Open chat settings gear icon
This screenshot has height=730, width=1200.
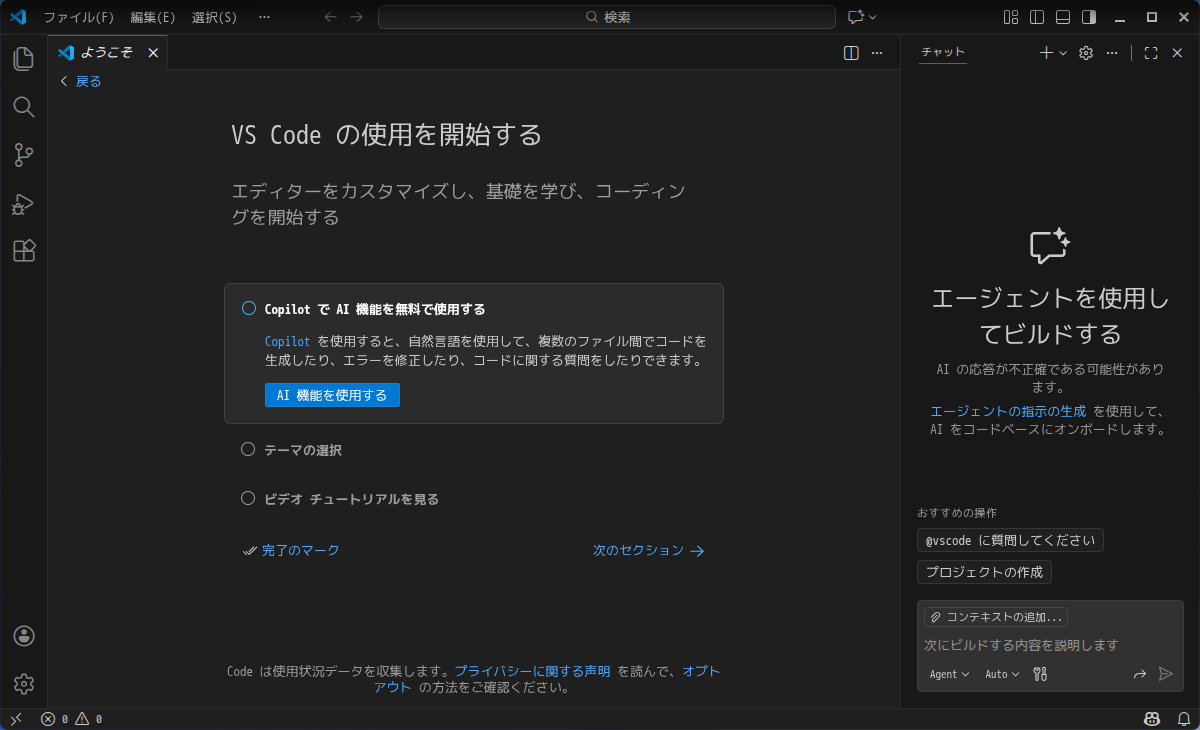[1086, 53]
